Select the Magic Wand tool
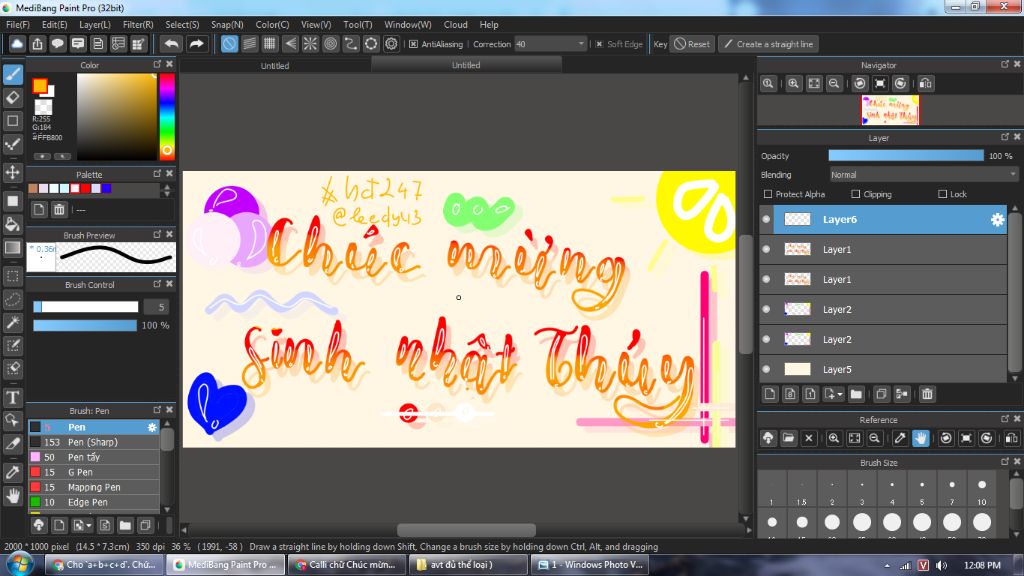This screenshot has height=576, width=1024. point(12,323)
